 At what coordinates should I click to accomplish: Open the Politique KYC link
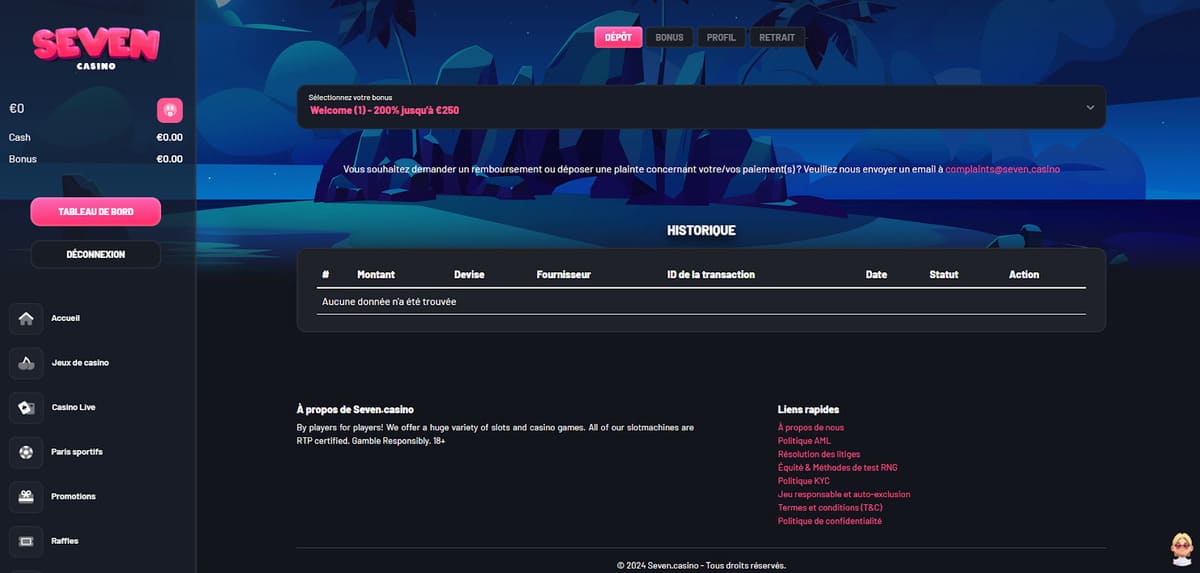[803, 481]
